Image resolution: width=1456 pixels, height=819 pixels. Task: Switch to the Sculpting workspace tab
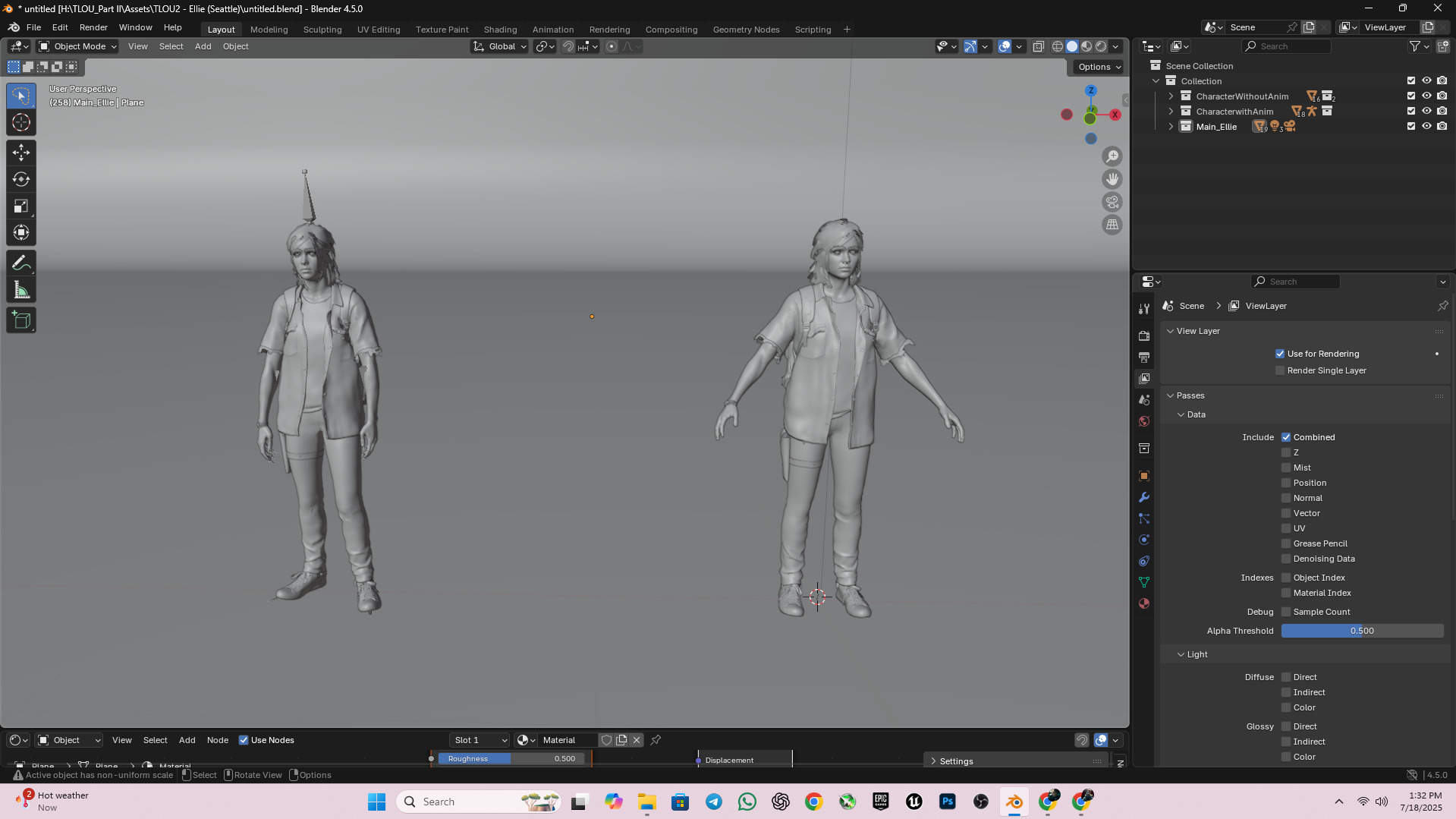coord(322,30)
